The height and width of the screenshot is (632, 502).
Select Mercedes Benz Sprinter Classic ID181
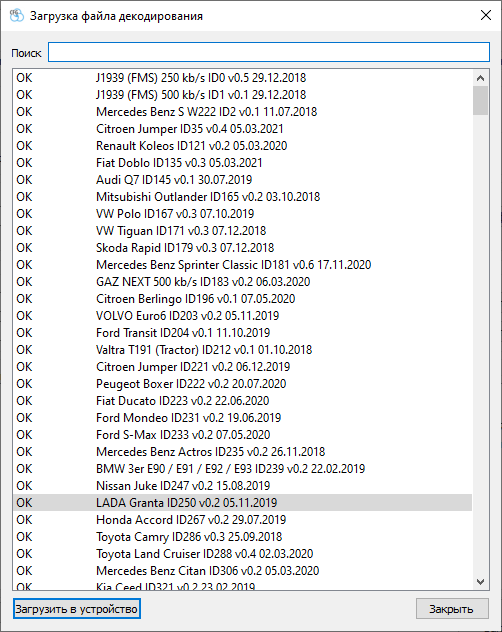tap(242, 264)
